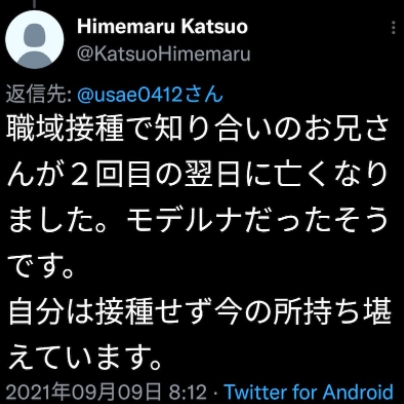The width and height of the screenshot is (404, 404).
Task: Open the more options three-dot menu
Action: tap(394, 28)
